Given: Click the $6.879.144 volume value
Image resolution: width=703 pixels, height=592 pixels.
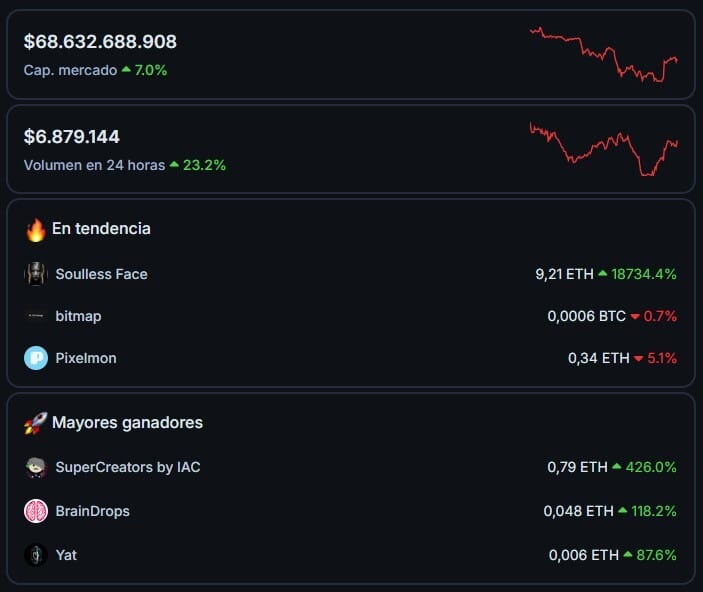Looking at the screenshot, I should tap(72, 136).
